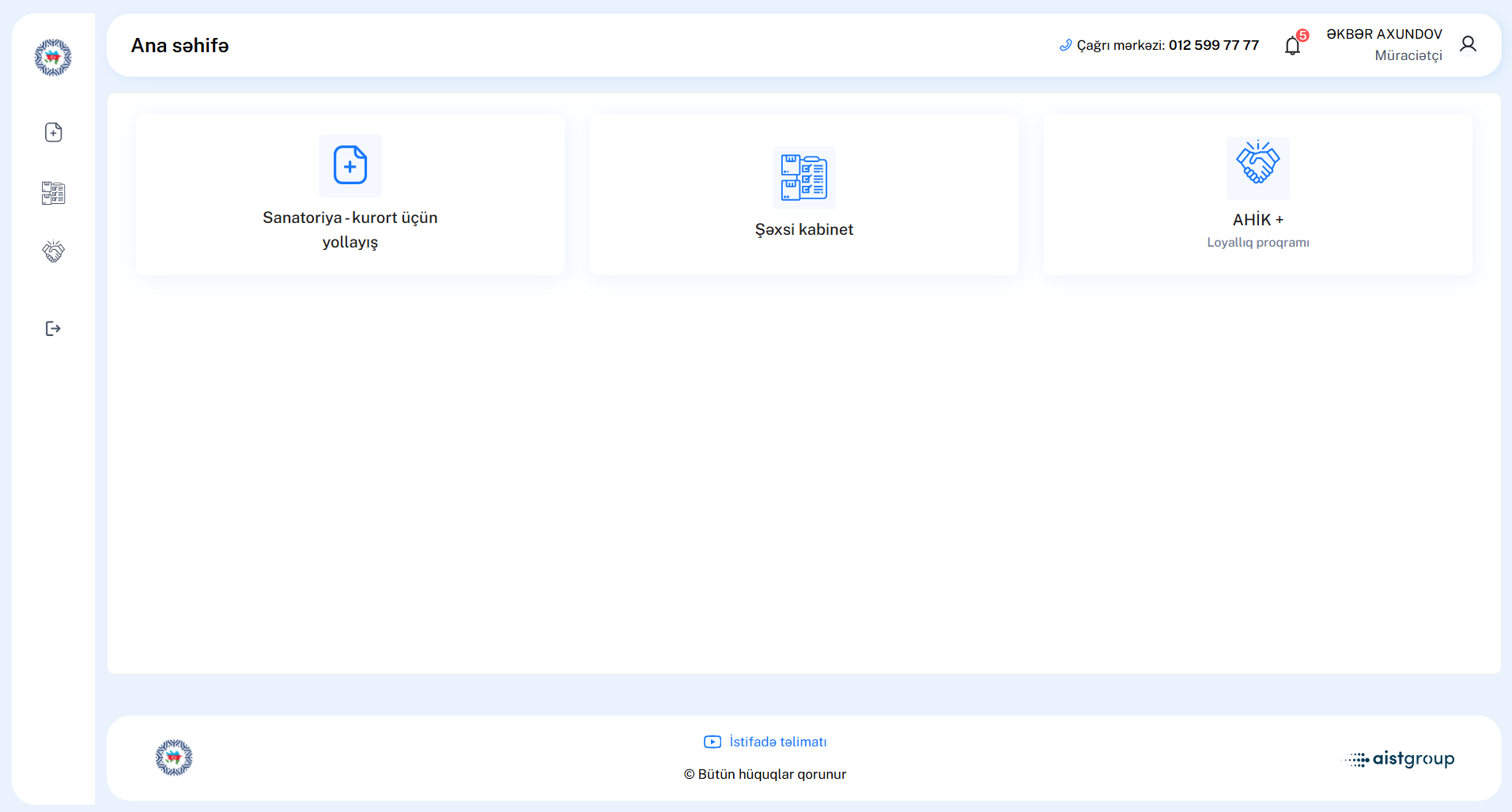Viewport: 1512px width, 812px height.
Task: Open the notifications bell
Action: (x=1292, y=46)
